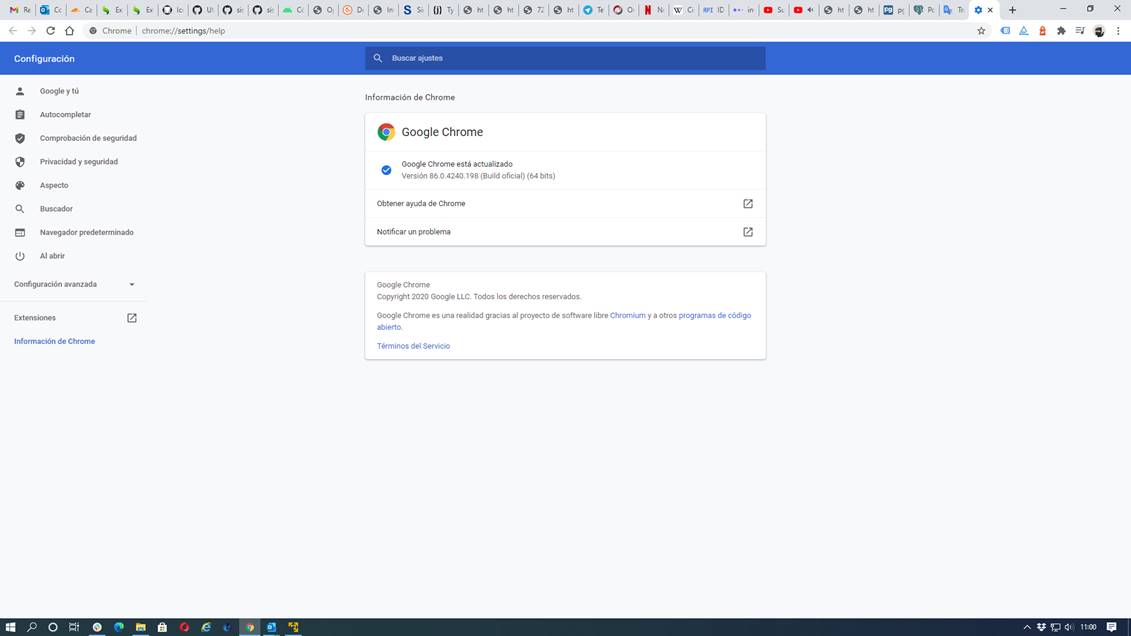Show hidden system tray icons

[1026, 627]
